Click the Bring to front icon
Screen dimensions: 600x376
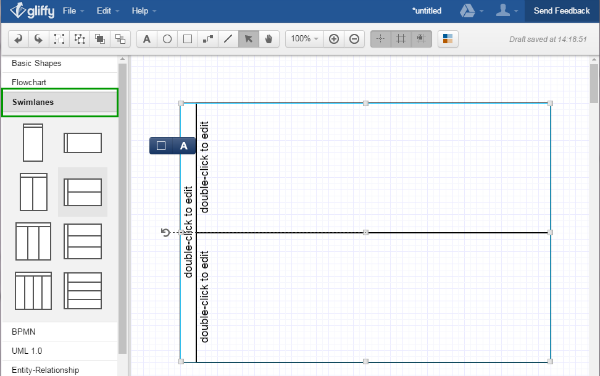pyautogui.click(x=100, y=39)
